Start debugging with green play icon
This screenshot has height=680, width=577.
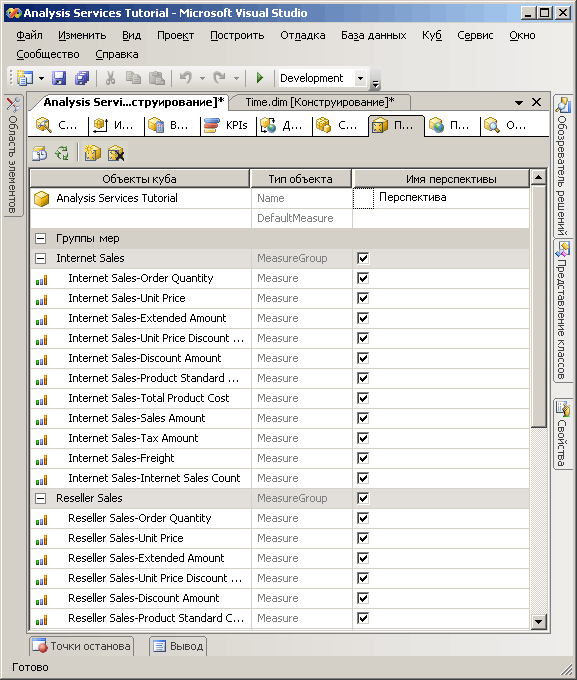coord(260,78)
